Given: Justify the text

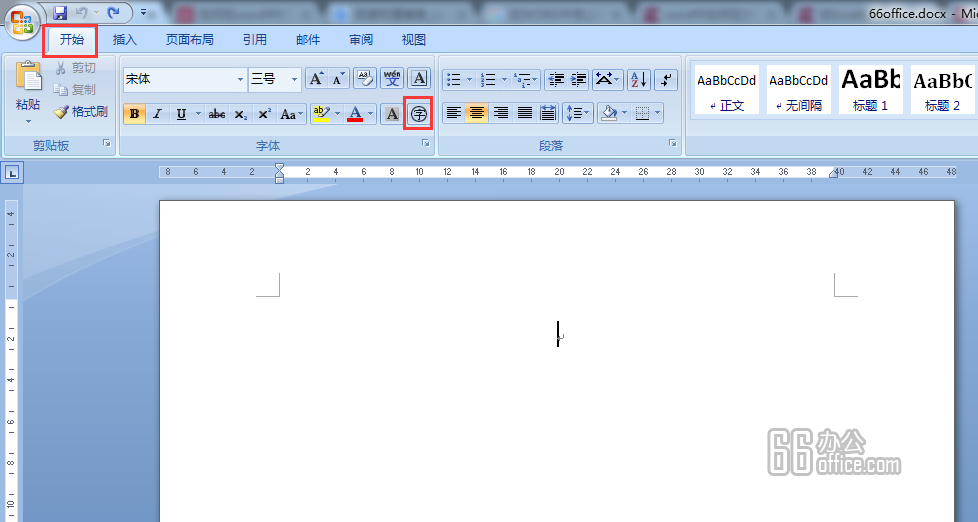Looking at the screenshot, I should point(525,113).
